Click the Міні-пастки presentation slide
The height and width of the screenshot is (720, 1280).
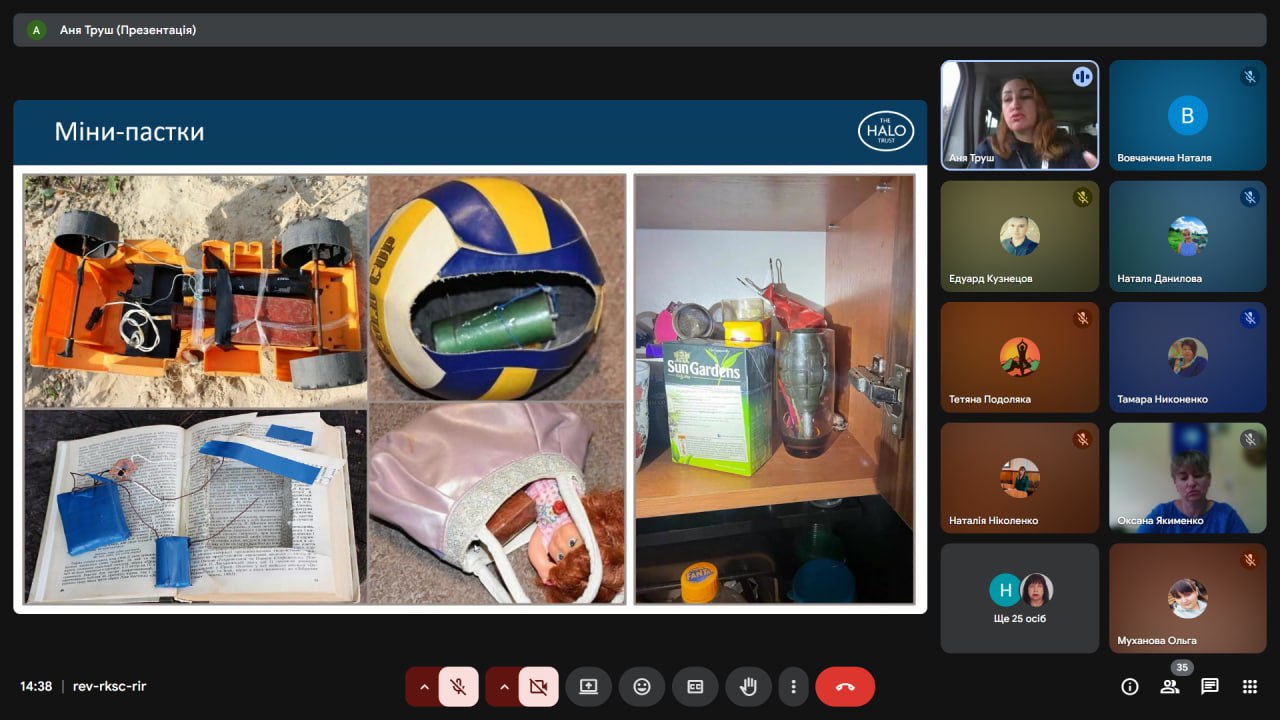pyautogui.click(x=470, y=356)
